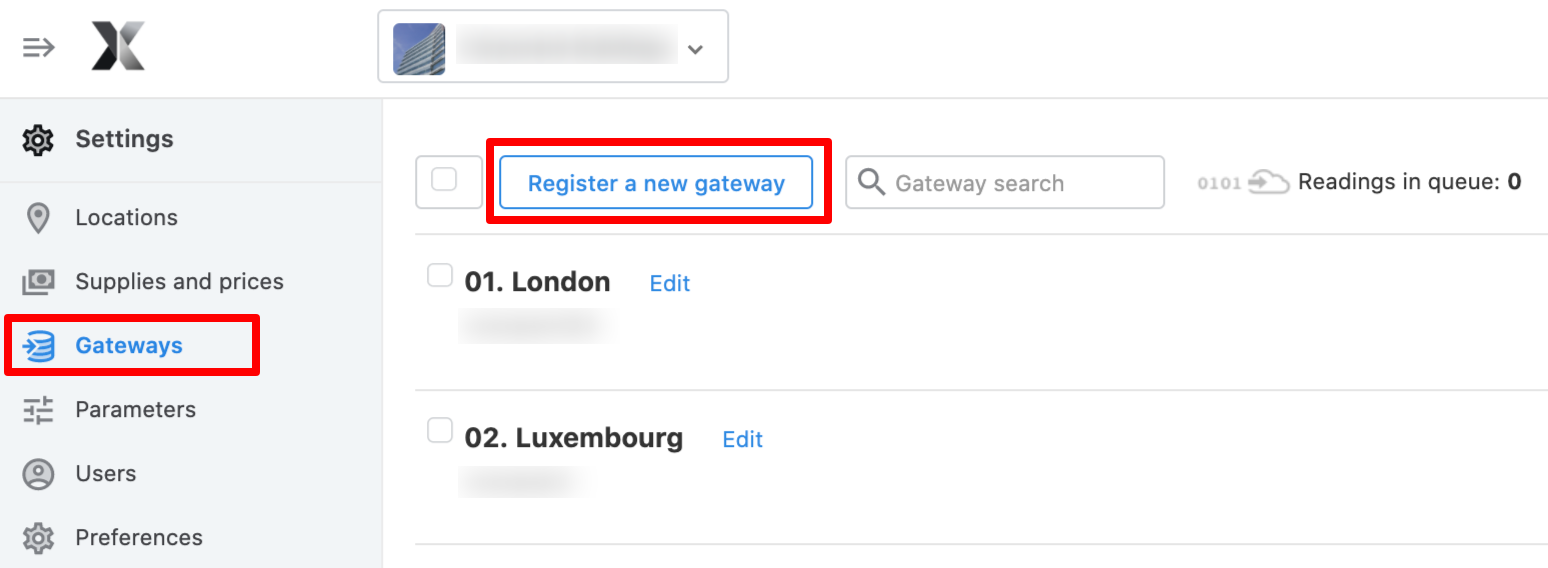Click the Settings gear icon in sidebar header
This screenshot has height=568, width=1548.
tap(38, 139)
